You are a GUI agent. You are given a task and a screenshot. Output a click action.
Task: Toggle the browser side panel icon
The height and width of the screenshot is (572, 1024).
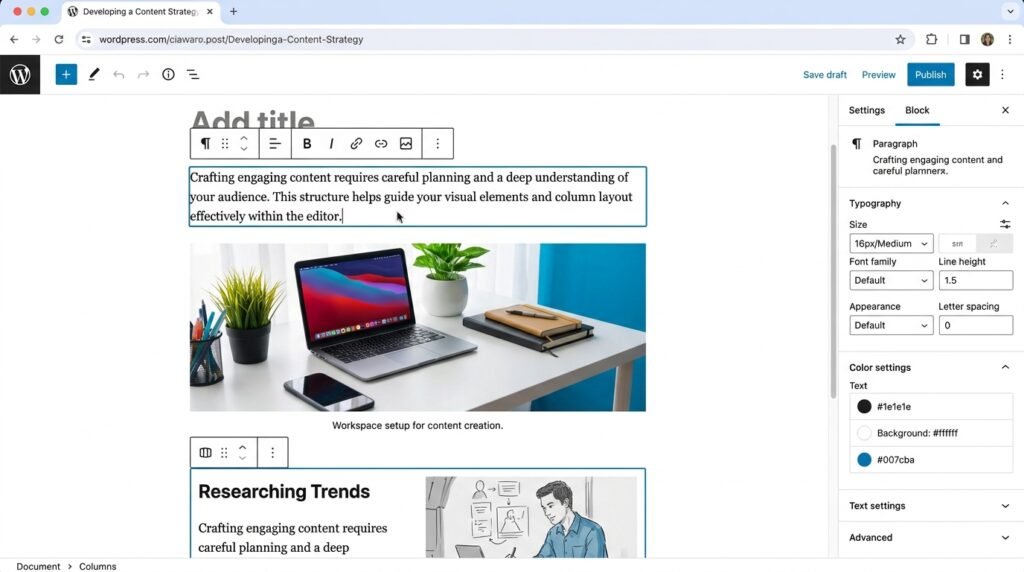coord(964,39)
